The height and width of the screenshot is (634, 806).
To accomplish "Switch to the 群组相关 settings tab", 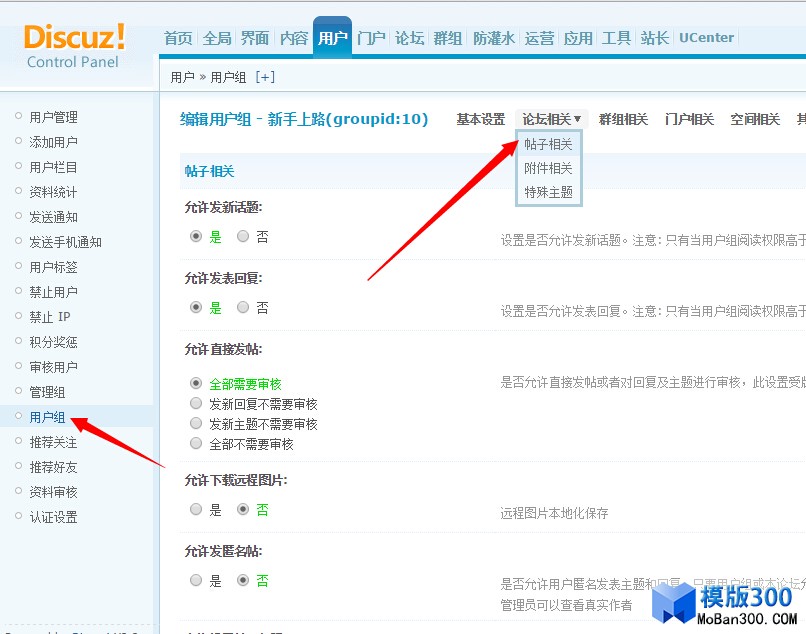I will [623, 119].
